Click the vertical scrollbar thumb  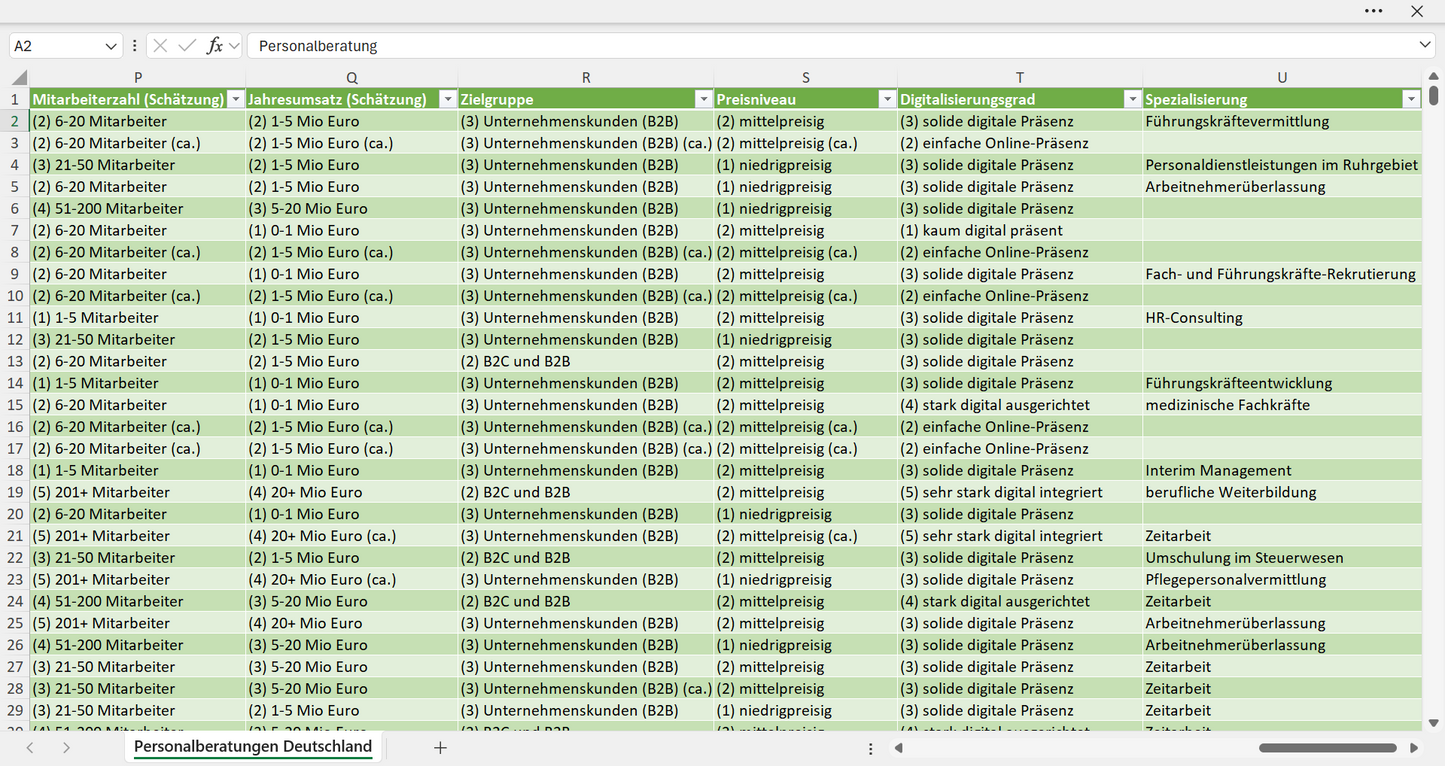1434,96
